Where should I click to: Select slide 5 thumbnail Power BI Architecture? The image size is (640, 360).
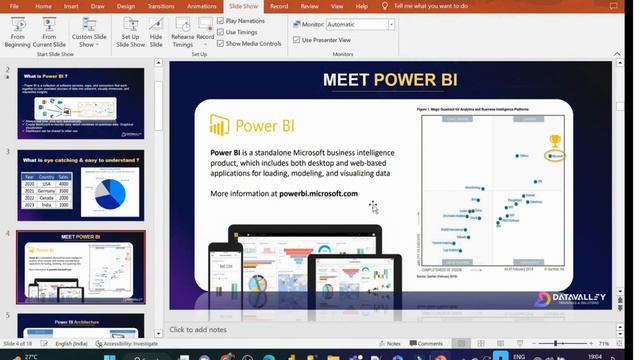(x=81, y=325)
